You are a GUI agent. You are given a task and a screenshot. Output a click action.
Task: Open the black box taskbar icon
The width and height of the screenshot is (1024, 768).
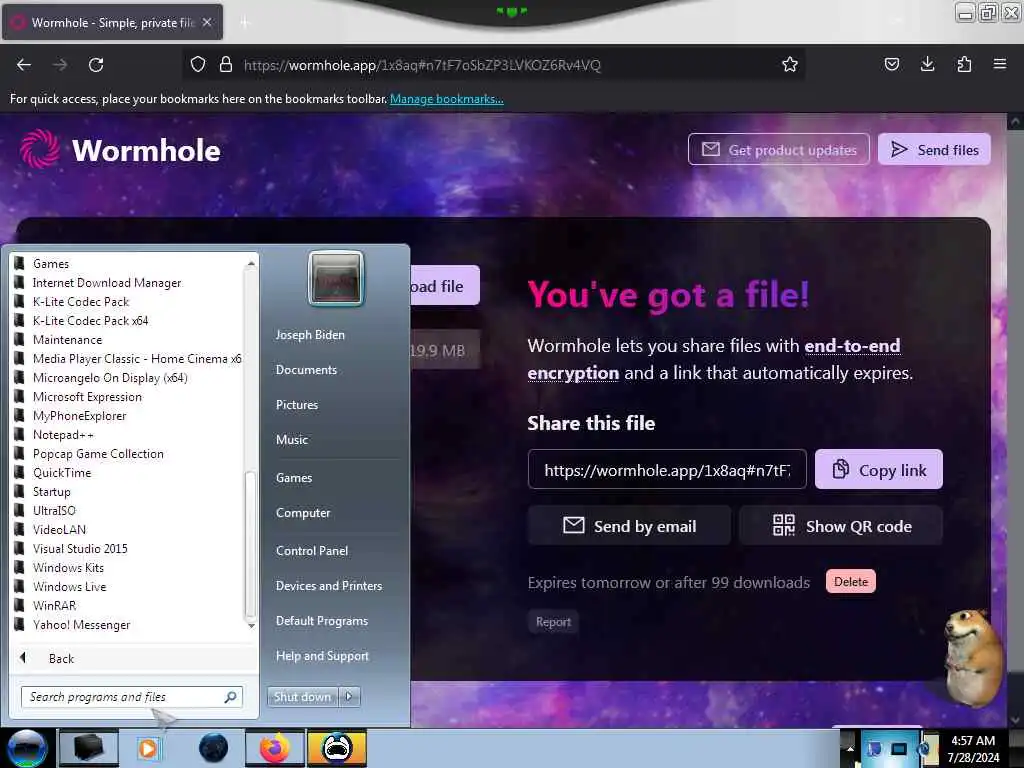[x=89, y=748]
